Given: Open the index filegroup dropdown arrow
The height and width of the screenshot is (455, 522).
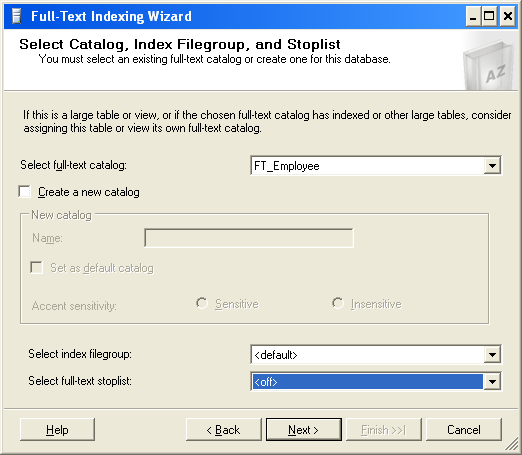Looking at the screenshot, I should (492, 354).
